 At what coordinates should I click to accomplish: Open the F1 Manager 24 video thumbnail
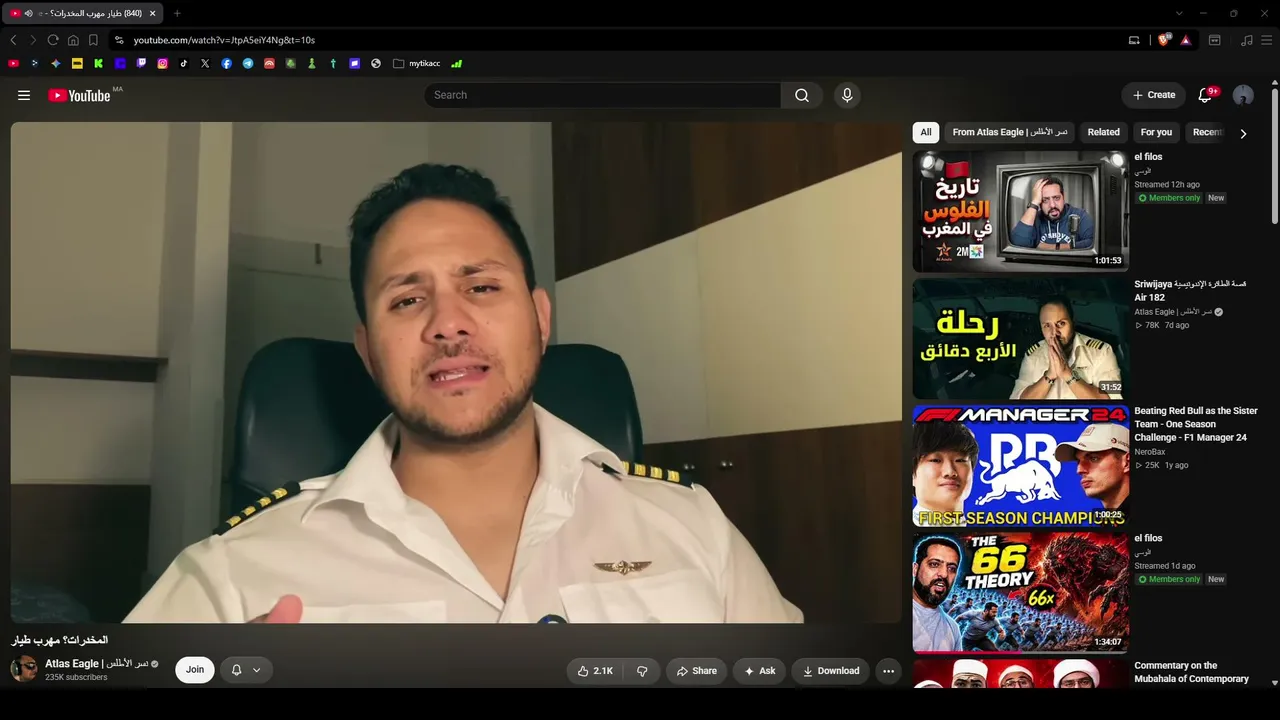click(x=1020, y=465)
